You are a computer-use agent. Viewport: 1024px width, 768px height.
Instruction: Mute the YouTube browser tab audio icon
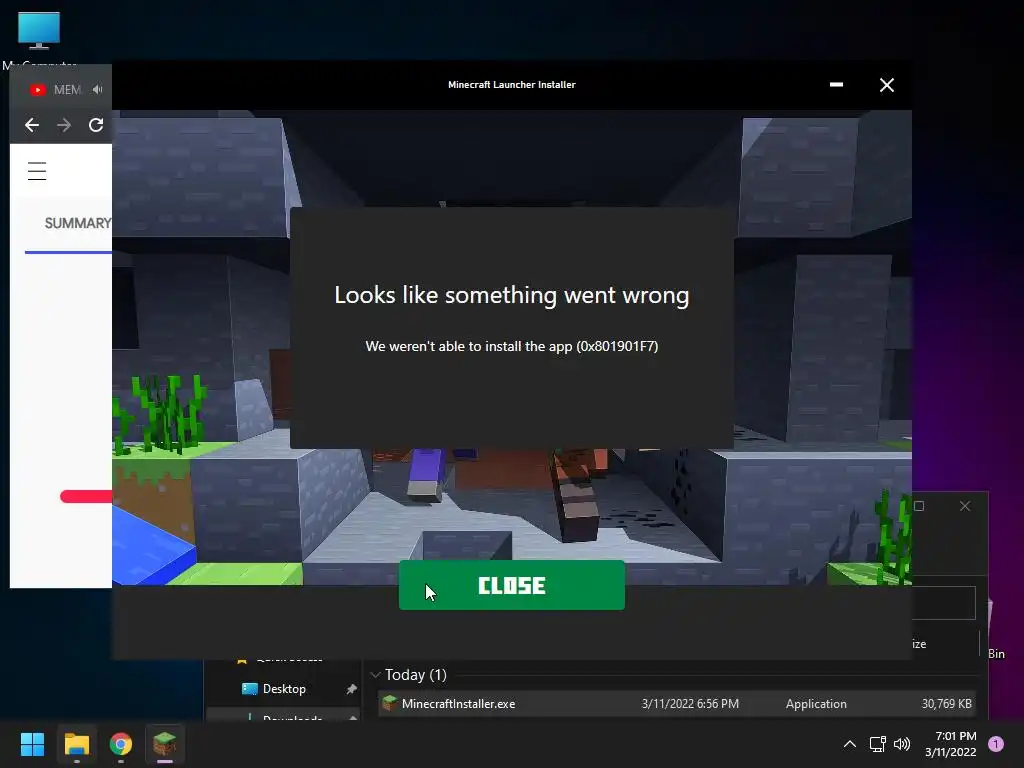(x=98, y=89)
